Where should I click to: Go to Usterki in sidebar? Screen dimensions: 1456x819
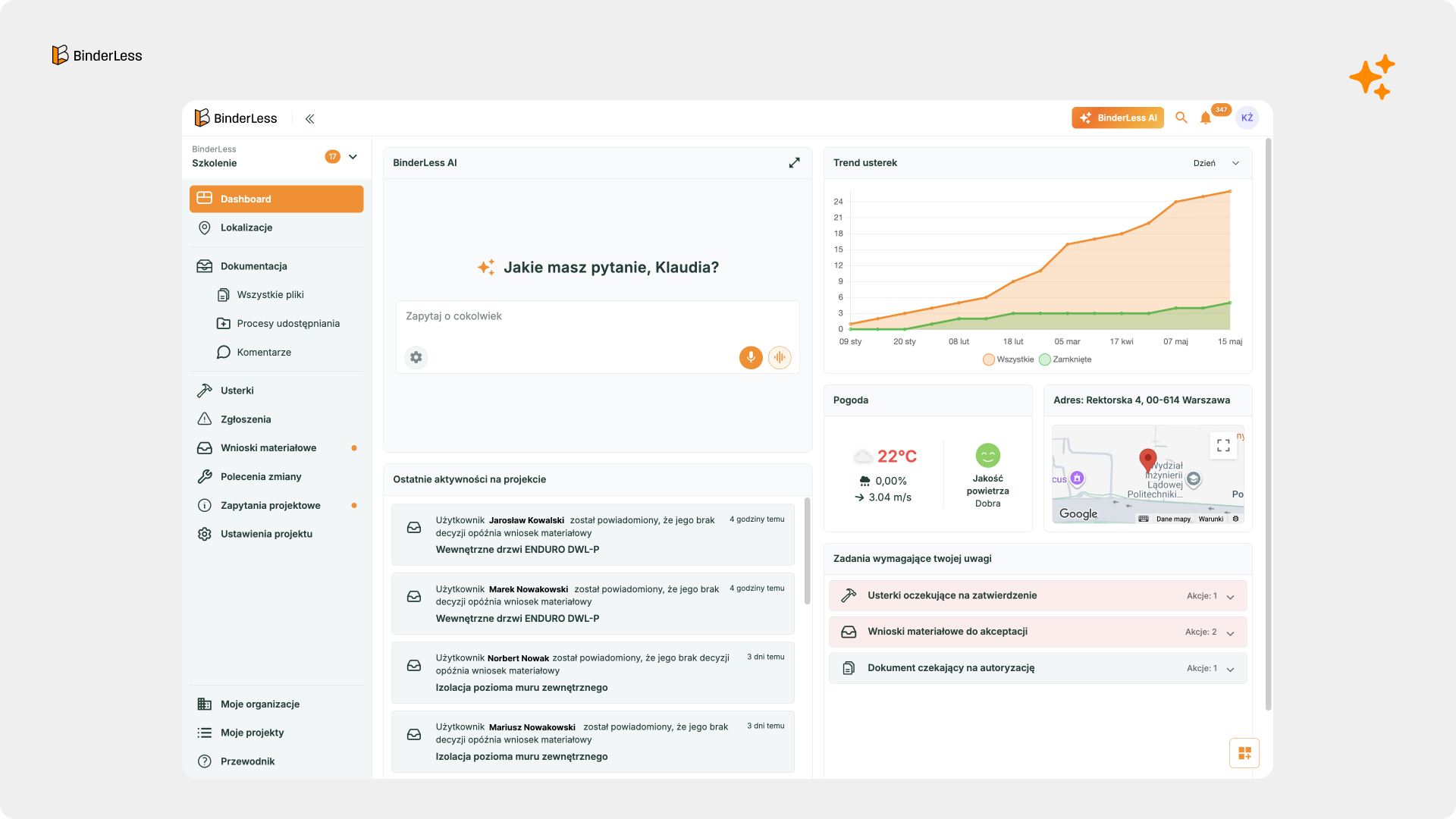point(276,391)
